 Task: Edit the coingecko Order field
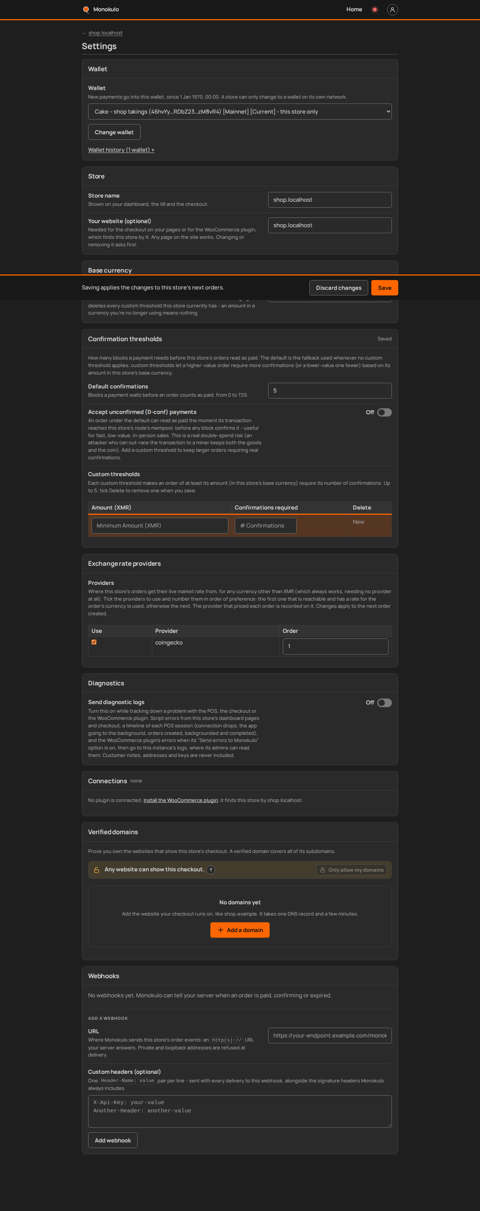click(x=336, y=647)
